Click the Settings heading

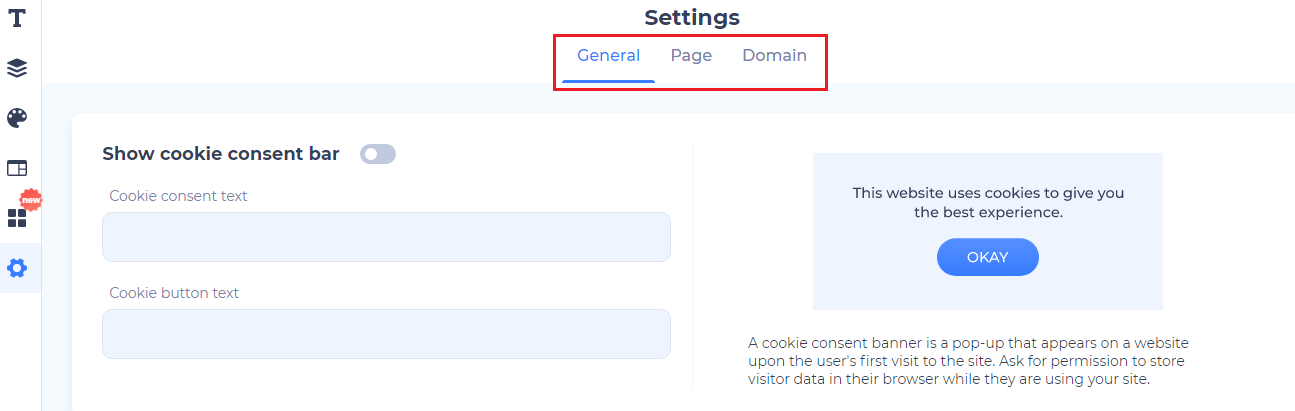692,17
